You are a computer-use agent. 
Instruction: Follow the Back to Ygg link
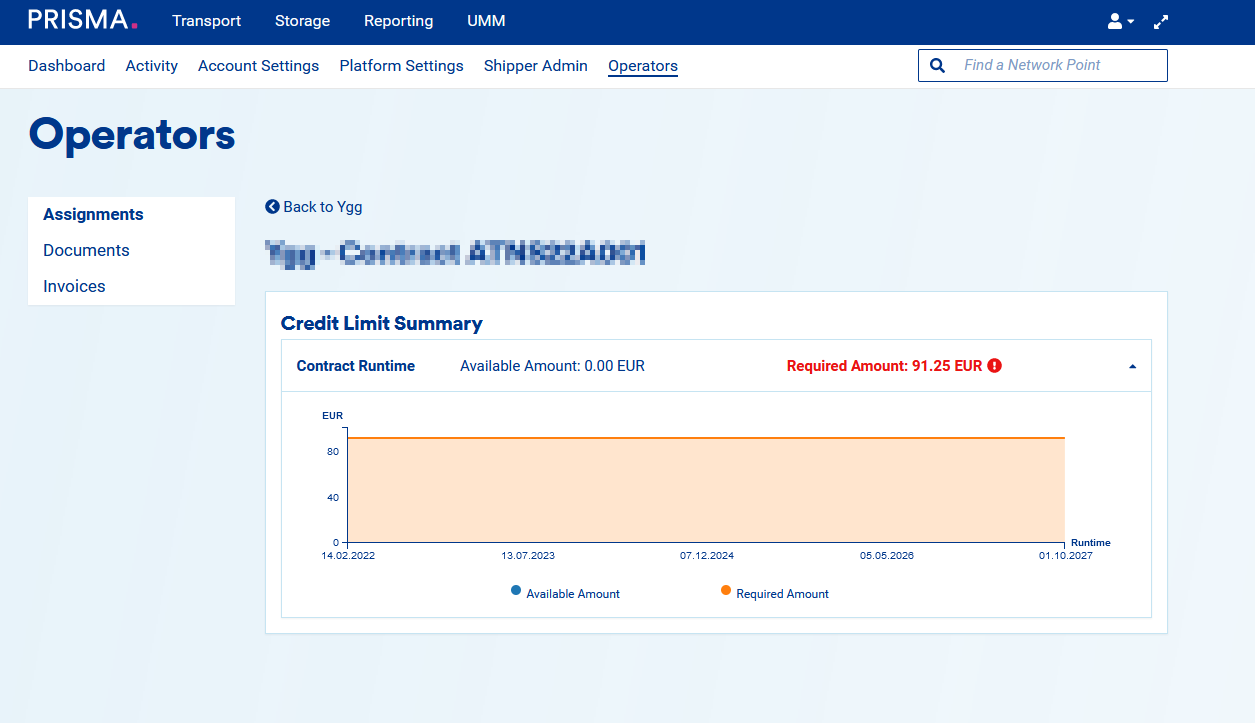[x=322, y=207]
